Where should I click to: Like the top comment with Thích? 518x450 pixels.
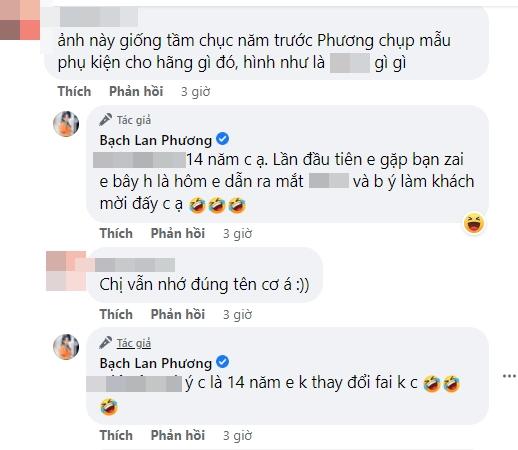click(x=74, y=91)
